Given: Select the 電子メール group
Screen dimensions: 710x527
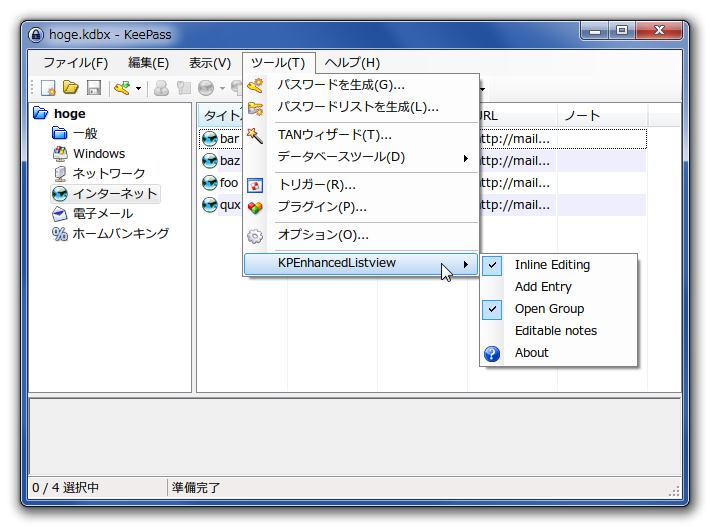Looking at the screenshot, I should [x=103, y=214].
